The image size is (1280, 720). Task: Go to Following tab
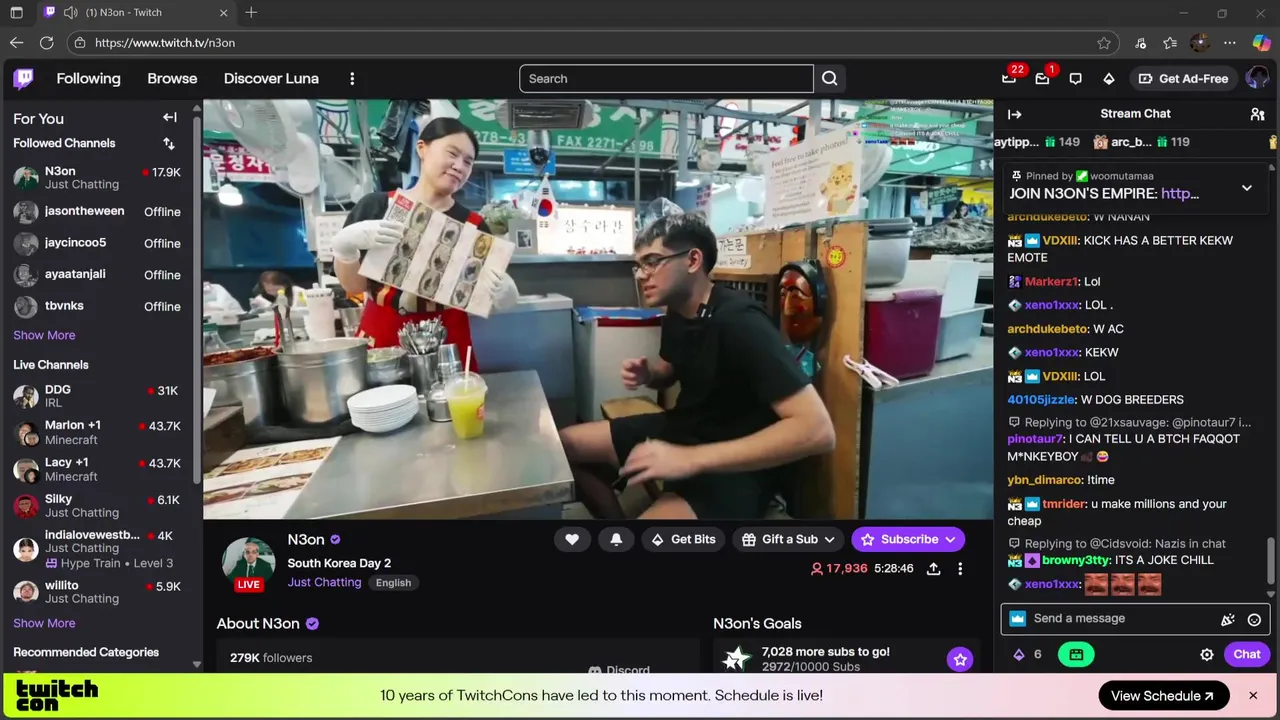pos(88,78)
